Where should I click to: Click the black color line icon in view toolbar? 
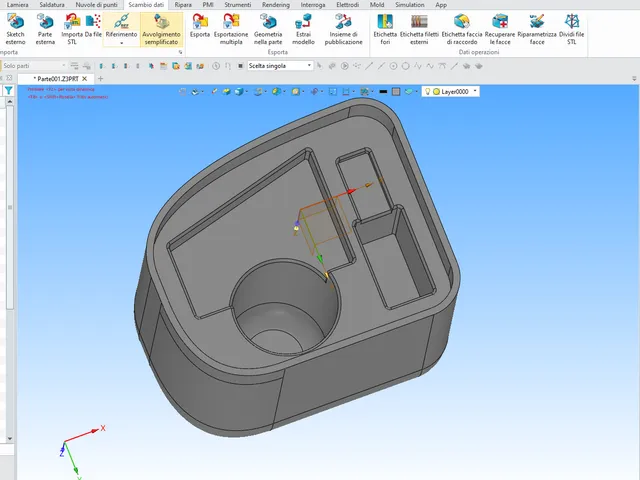pos(383,92)
